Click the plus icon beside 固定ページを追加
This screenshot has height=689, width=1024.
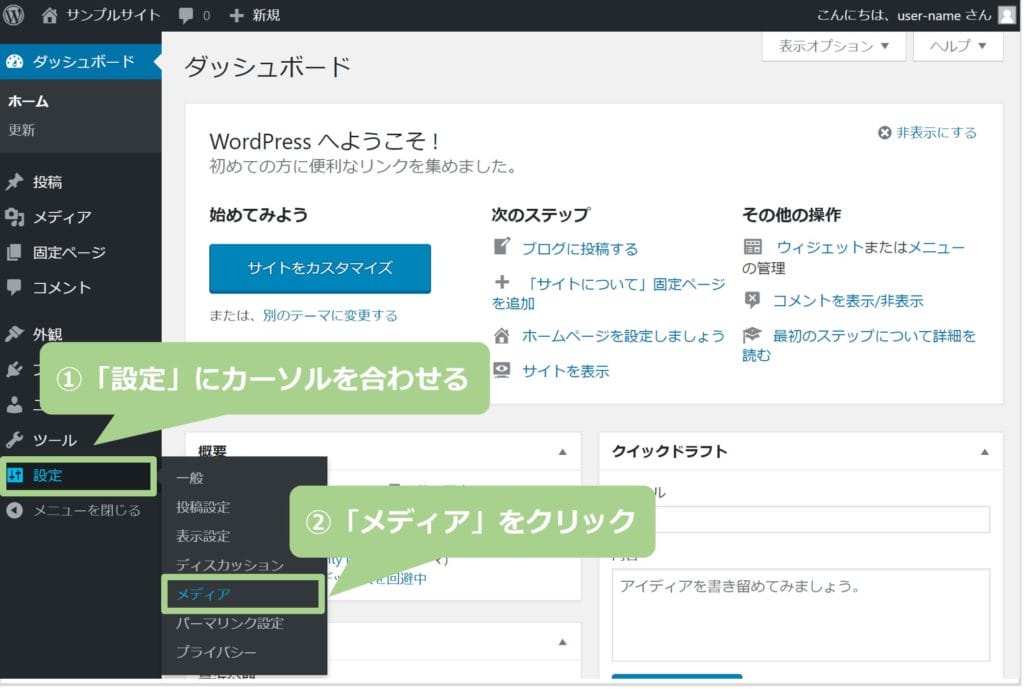[502, 282]
